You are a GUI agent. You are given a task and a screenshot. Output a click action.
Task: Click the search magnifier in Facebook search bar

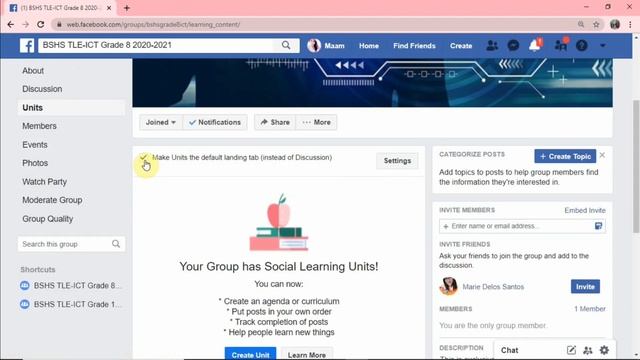(286, 45)
